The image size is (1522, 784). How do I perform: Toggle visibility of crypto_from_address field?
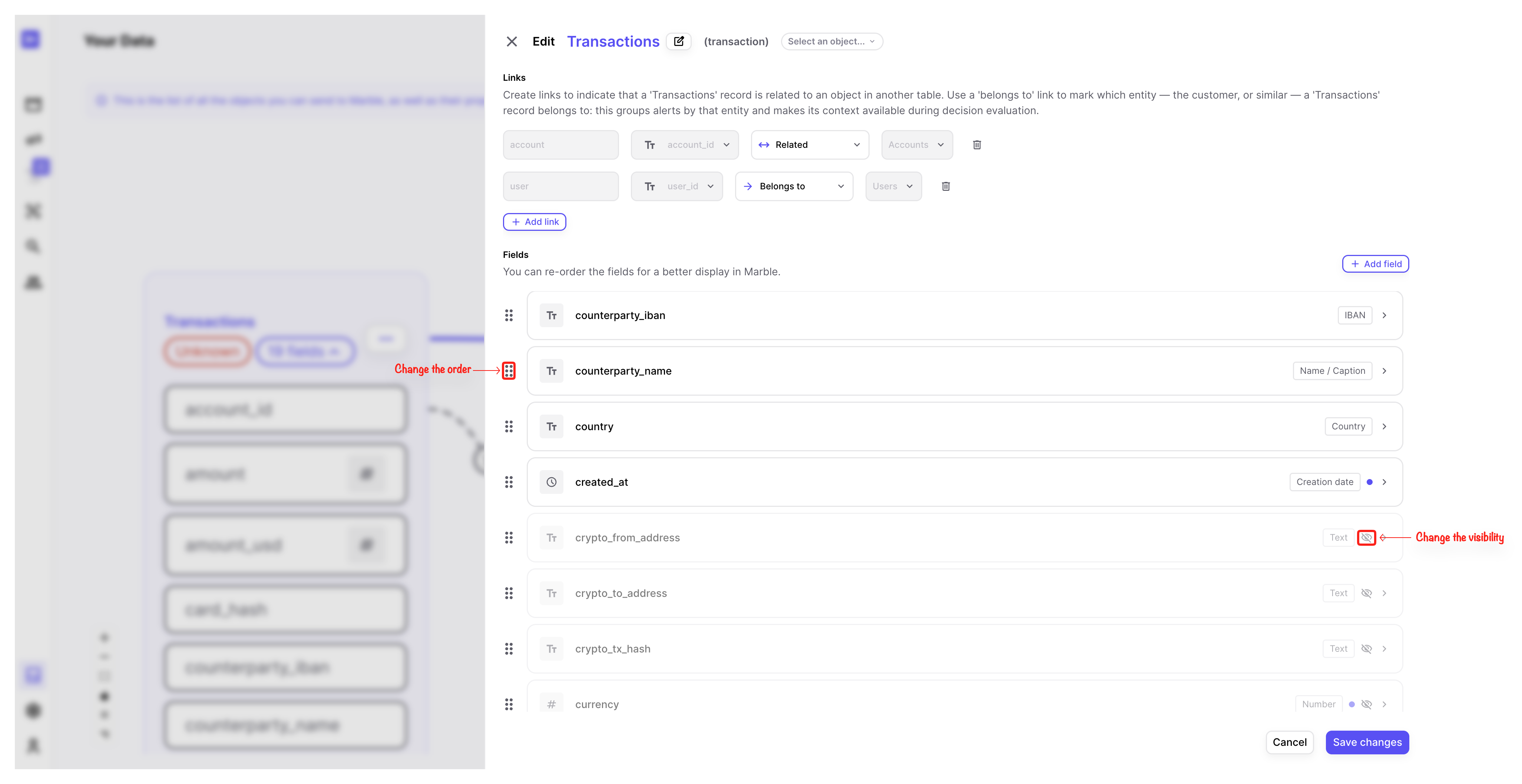[x=1367, y=537]
